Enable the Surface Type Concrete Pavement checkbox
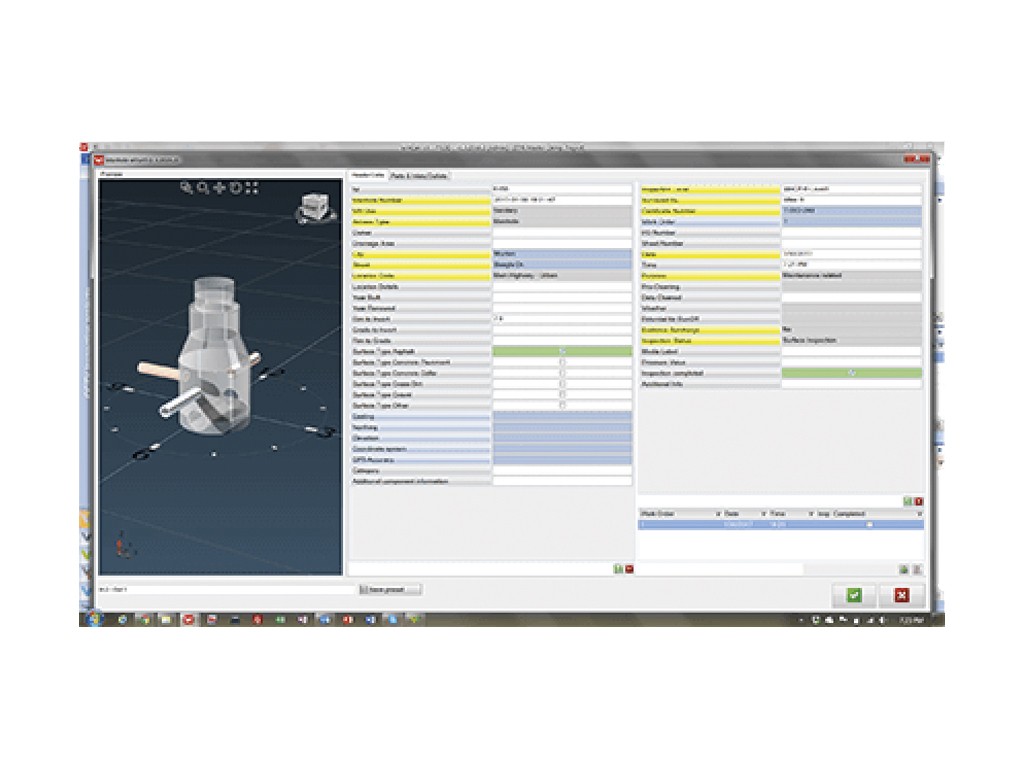Viewport: 1024px width, 768px height. pos(562,362)
